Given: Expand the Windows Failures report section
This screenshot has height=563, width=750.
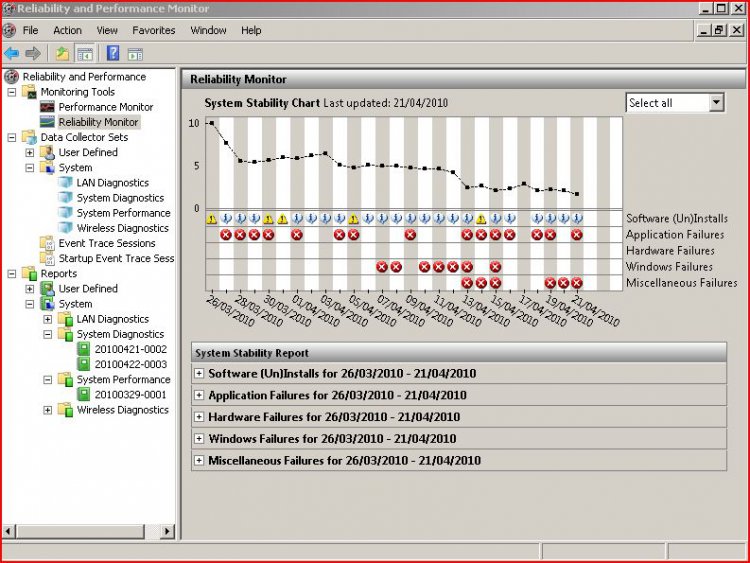Looking at the screenshot, I should (199, 438).
